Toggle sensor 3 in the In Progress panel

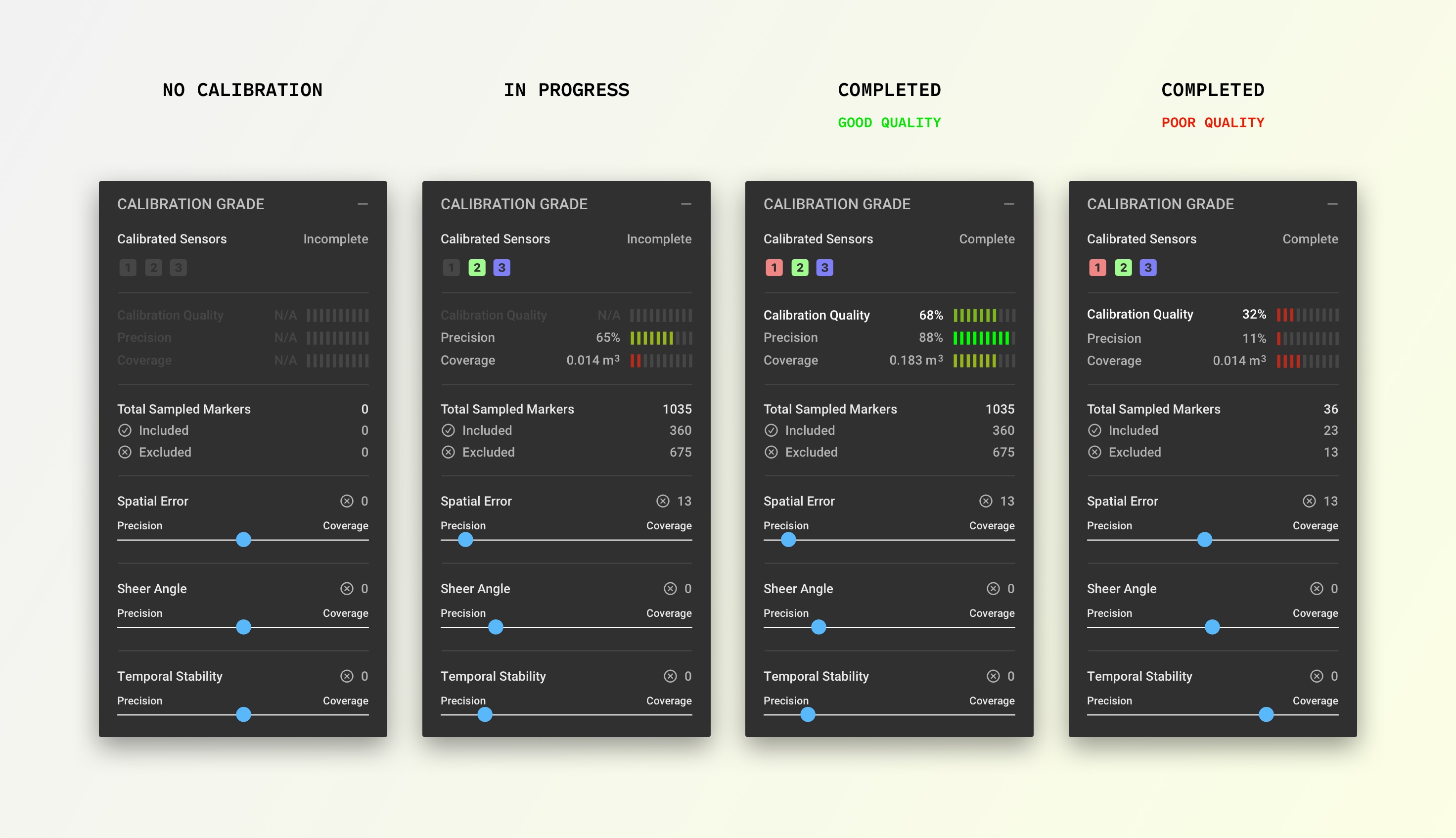(x=501, y=267)
